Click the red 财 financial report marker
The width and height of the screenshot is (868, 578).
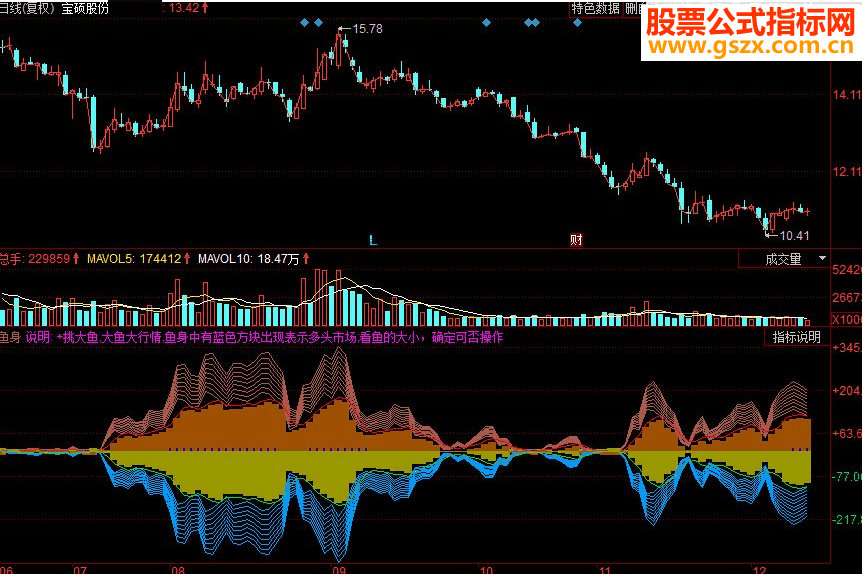[576, 240]
